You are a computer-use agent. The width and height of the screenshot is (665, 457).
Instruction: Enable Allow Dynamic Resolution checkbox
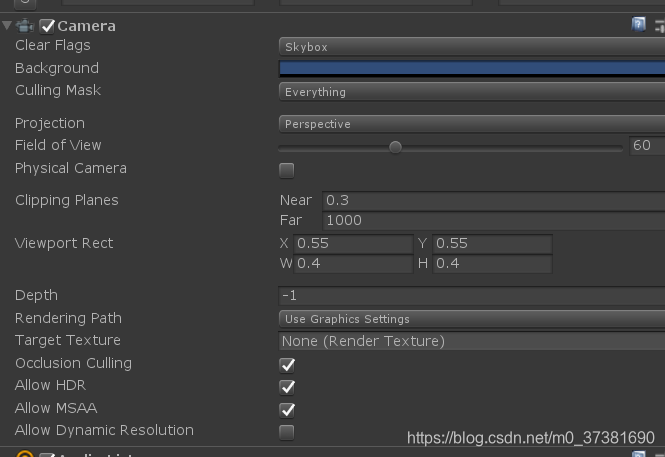[287, 432]
